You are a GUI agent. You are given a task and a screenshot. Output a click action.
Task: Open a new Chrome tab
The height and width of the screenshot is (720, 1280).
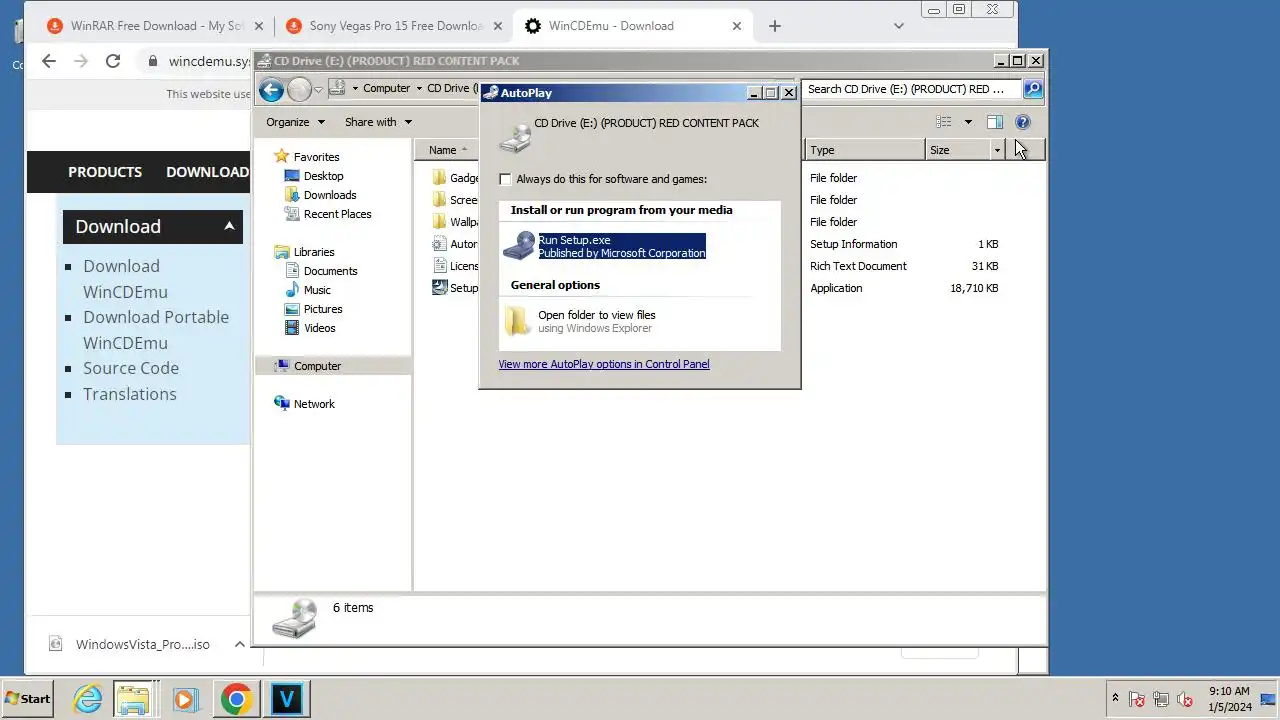[x=774, y=26]
